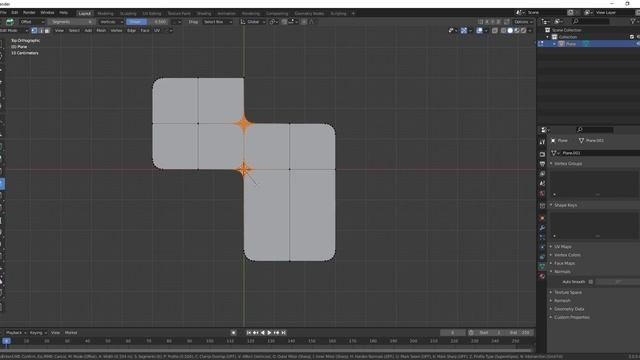The image size is (640, 360).
Task: Open the Modifier properties wrench tab
Action: pos(542,228)
